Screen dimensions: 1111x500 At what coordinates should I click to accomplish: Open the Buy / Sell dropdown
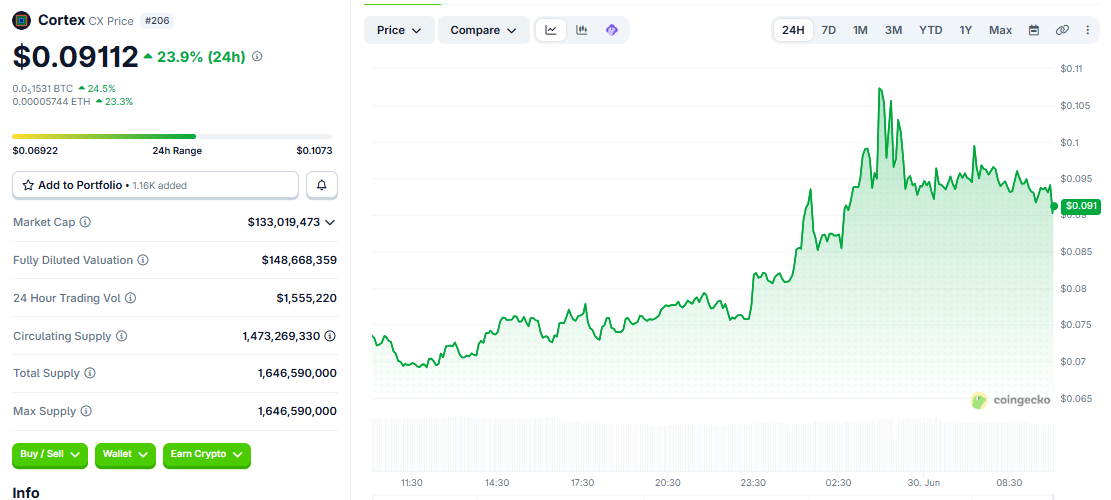(x=50, y=454)
